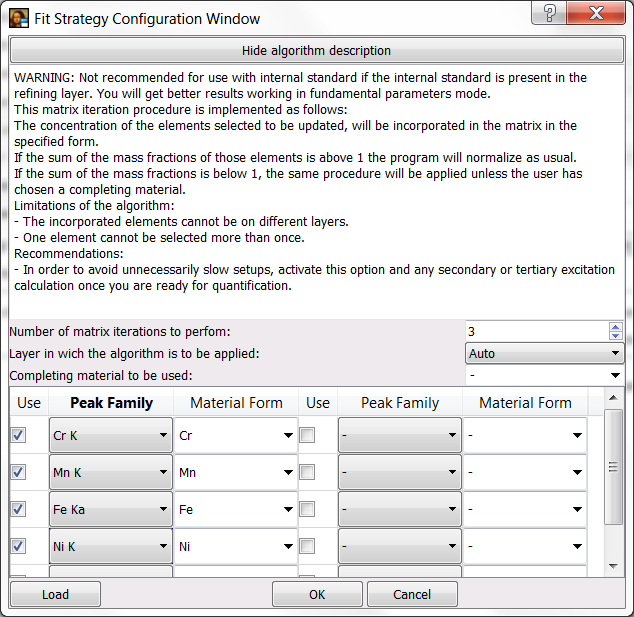This screenshot has height=617, width=634.
Task: Increase number of matrix iterations with up arrow
Action: (615, 326)
